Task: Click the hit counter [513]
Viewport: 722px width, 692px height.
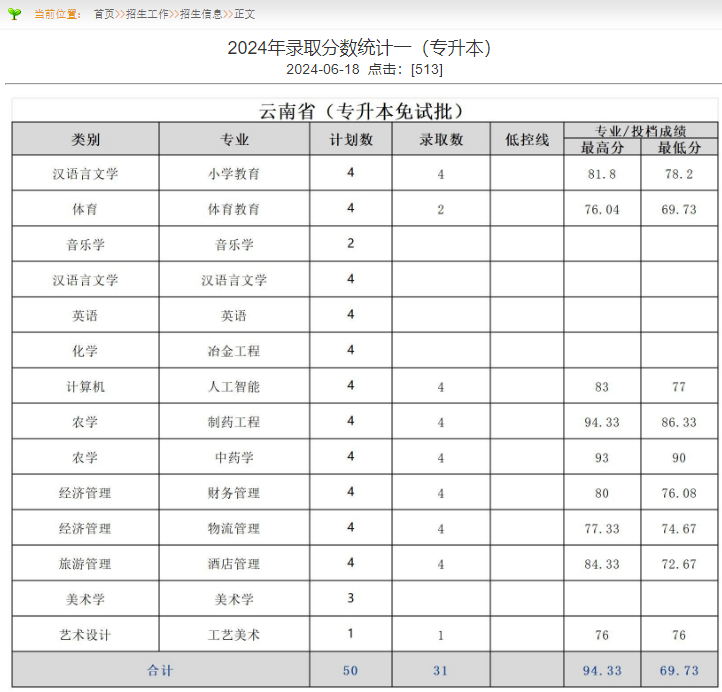Action: coord(427,70)
